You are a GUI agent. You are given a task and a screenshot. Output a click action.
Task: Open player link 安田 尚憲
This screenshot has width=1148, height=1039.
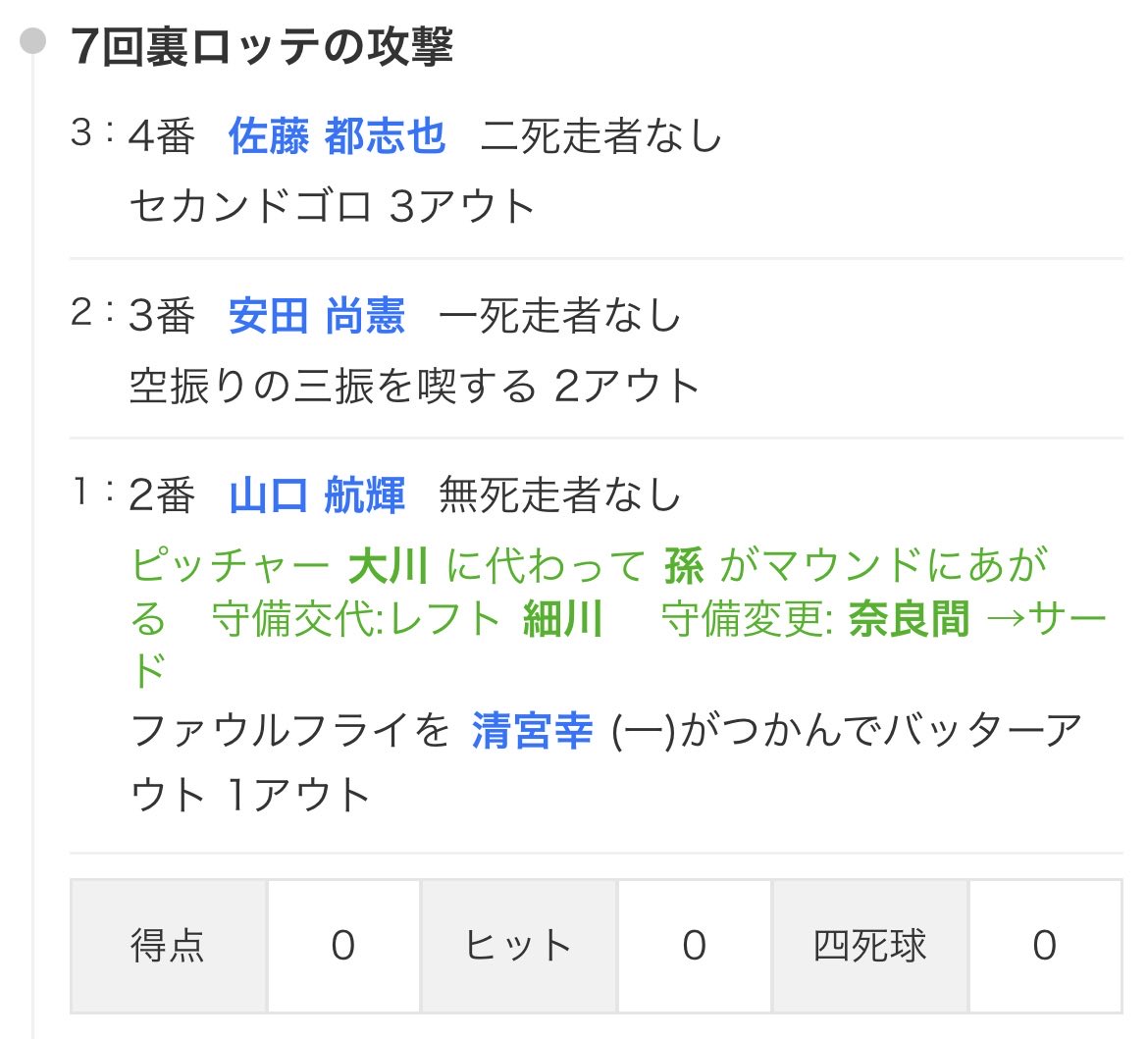point(316,316)
